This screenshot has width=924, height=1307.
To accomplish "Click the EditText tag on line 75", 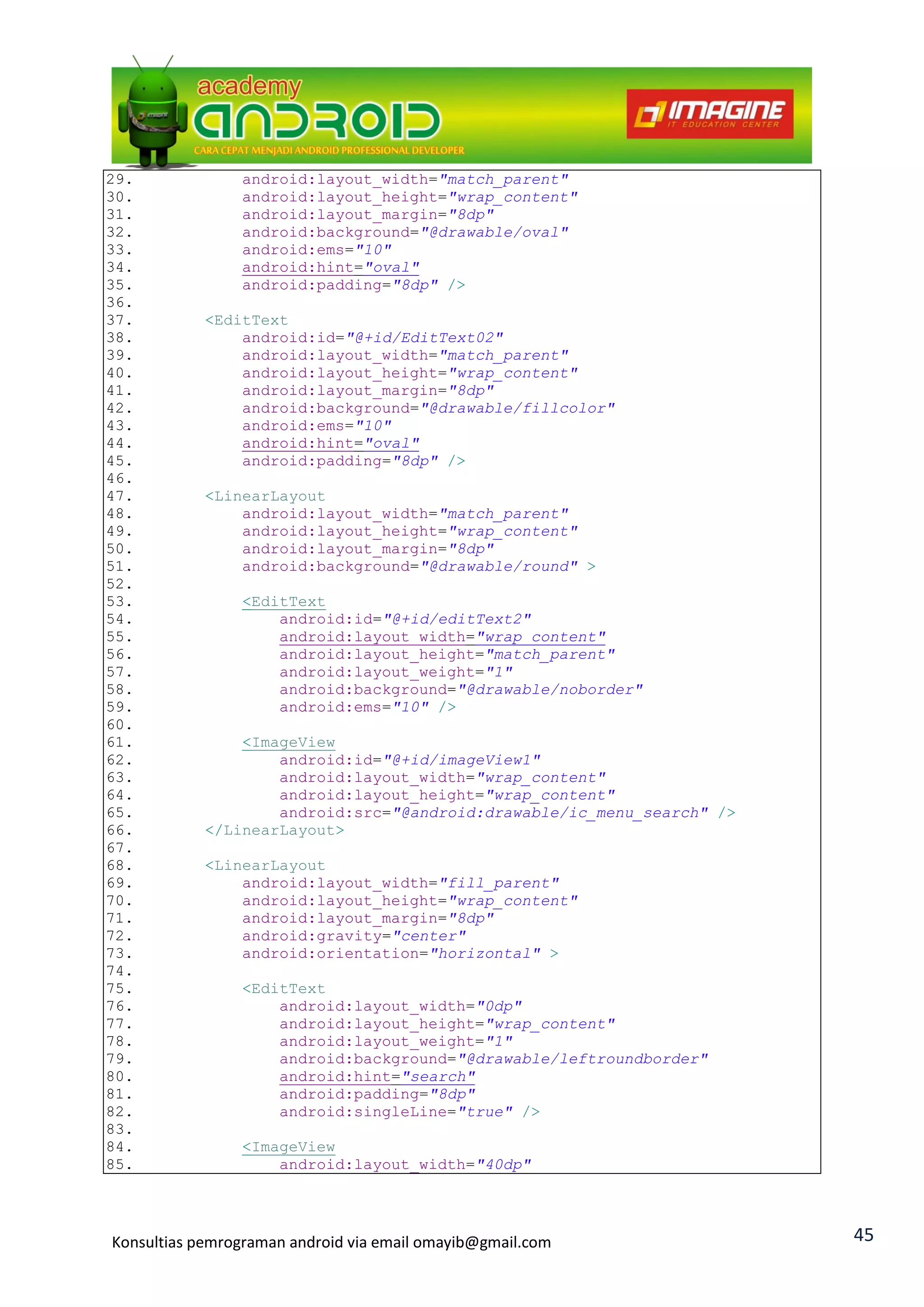I will click(x=283, y=989).
